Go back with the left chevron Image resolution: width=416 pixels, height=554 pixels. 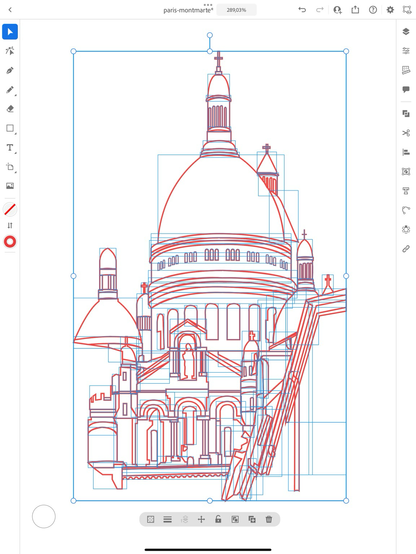[x=10, y=10]
